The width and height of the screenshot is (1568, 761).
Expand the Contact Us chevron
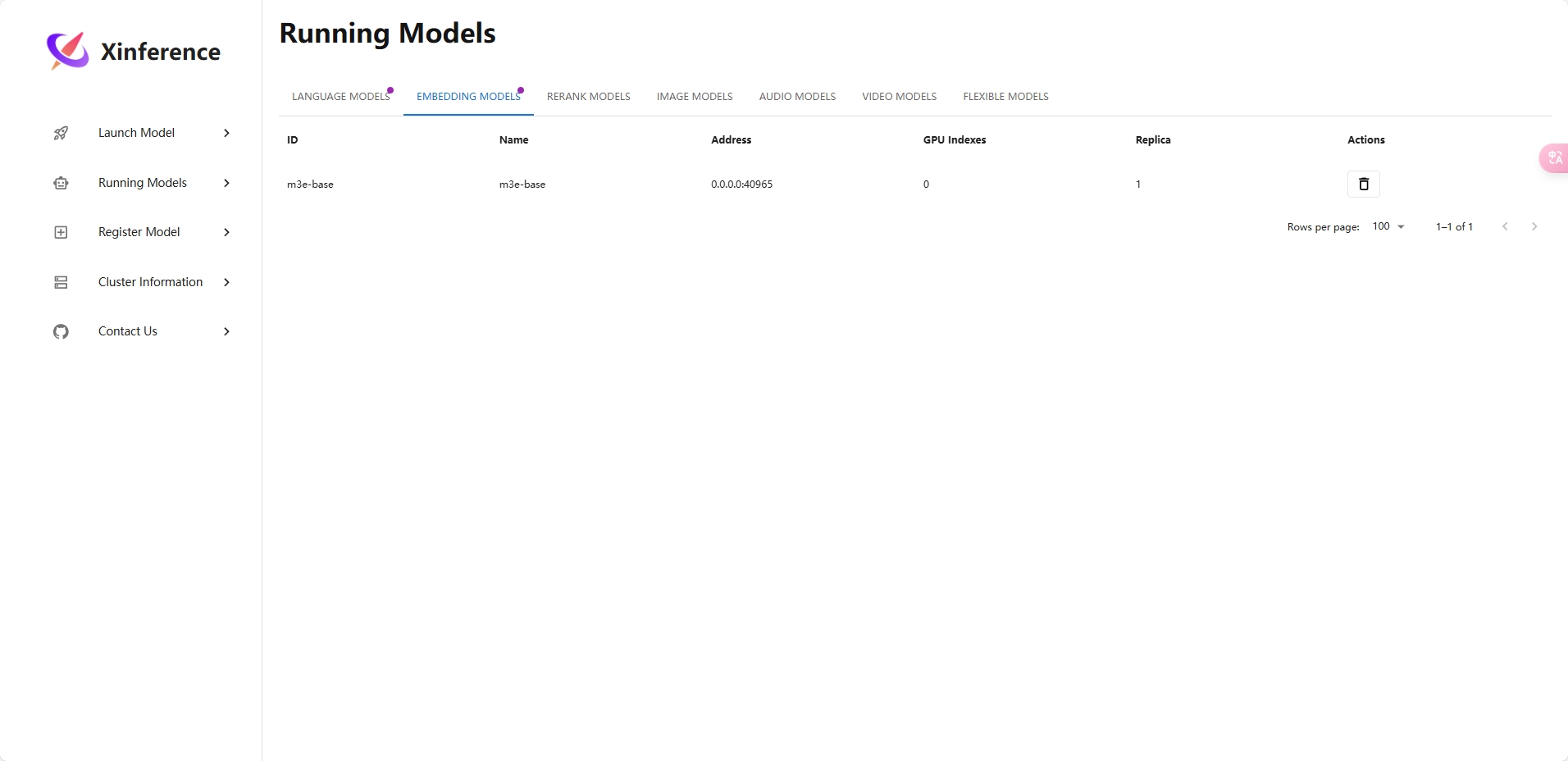coord(227,331)
